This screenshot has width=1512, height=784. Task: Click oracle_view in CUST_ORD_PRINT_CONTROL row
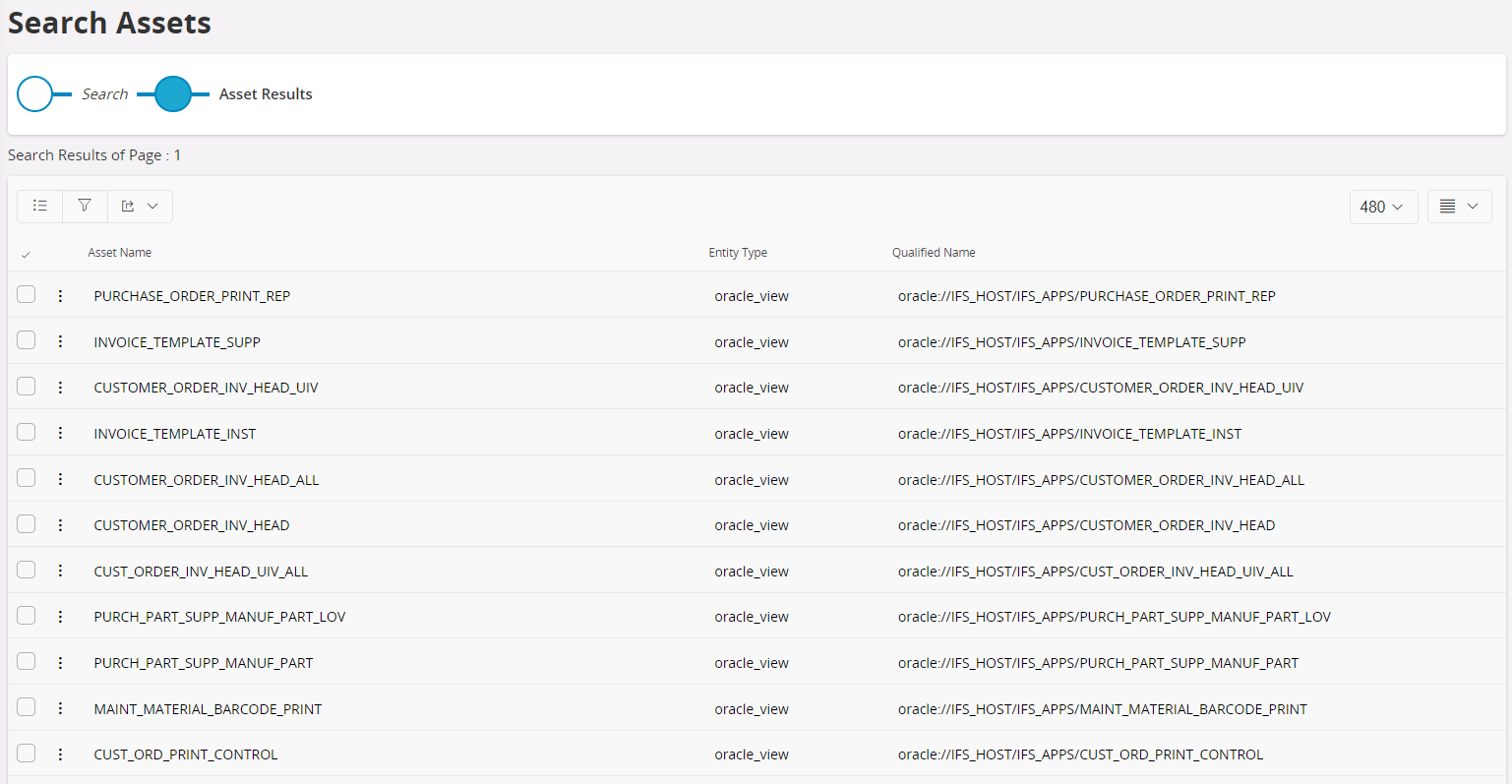click(752, 754)
